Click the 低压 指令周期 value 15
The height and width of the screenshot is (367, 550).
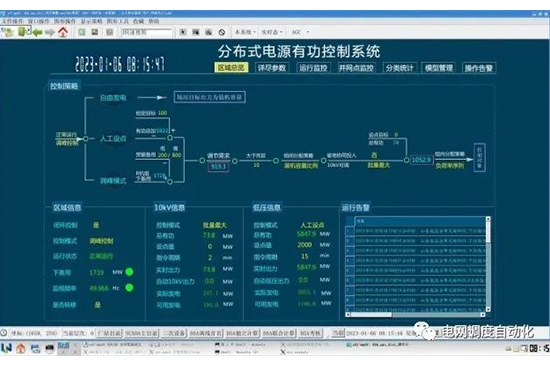[x=304, y=256]
